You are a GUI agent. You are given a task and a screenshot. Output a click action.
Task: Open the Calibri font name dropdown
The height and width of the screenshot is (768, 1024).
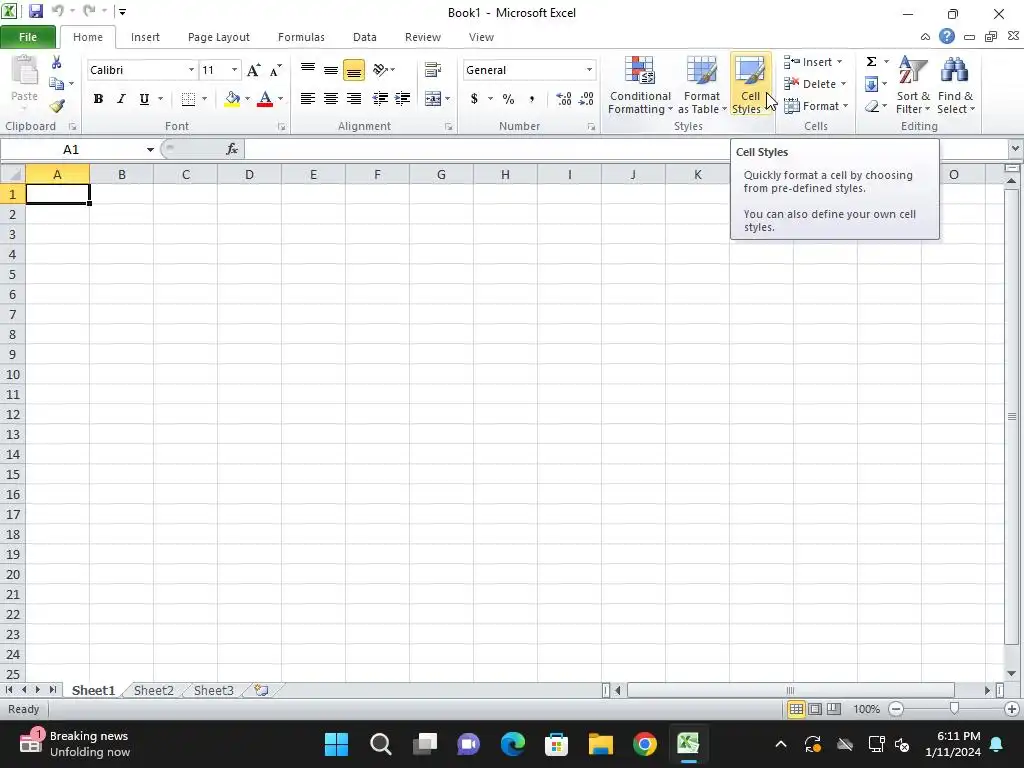point(191,70)
